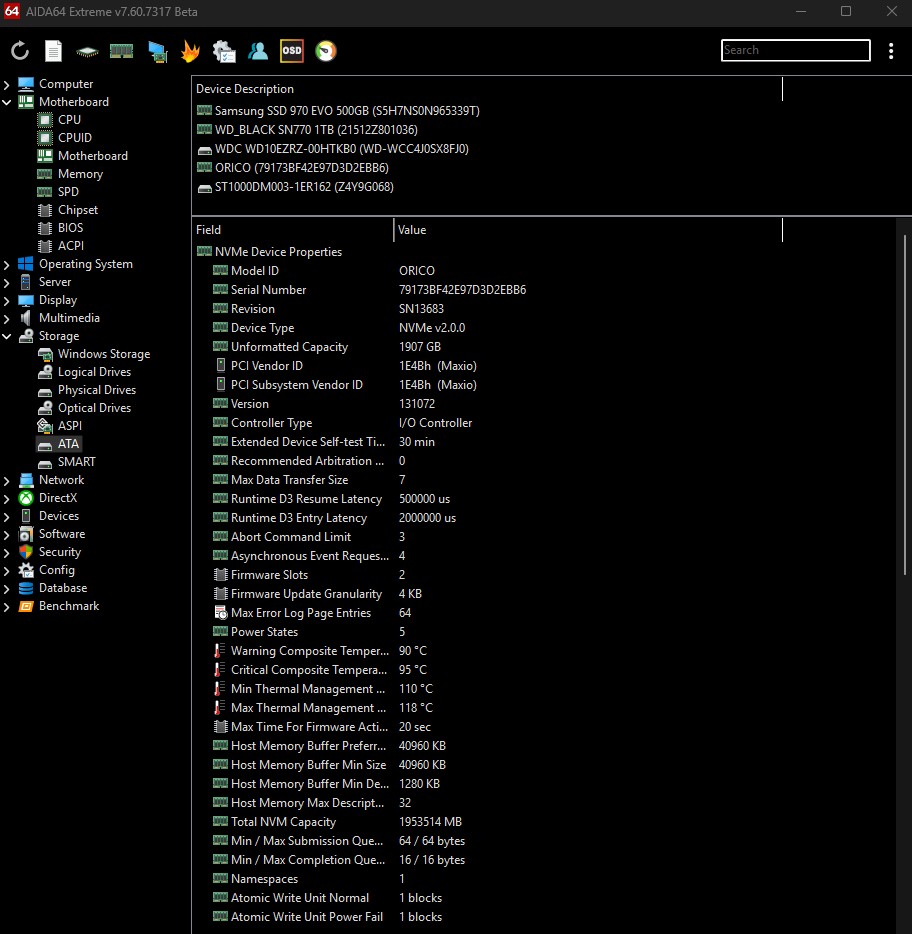Select the Runtime D3 Entry Latency row
Viewport: 912px width, 934px height.
click(335, 518)
